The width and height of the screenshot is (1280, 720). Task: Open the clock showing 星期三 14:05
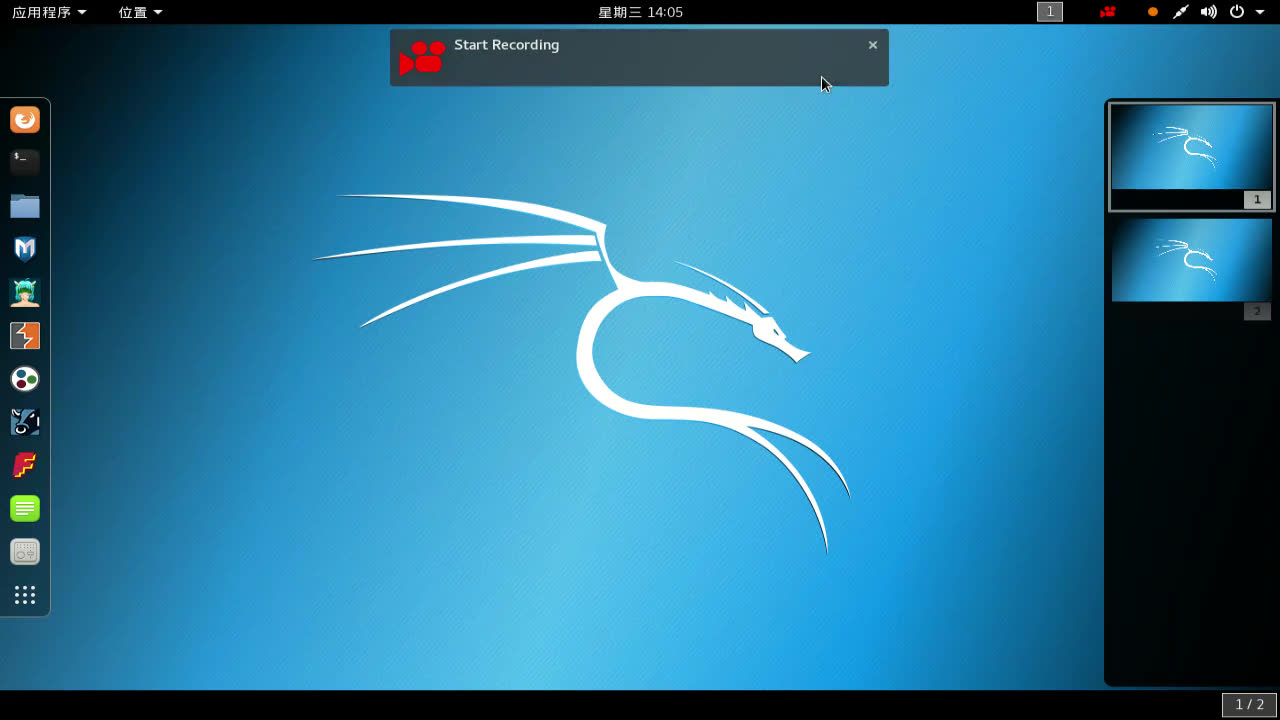coord(640,12)
